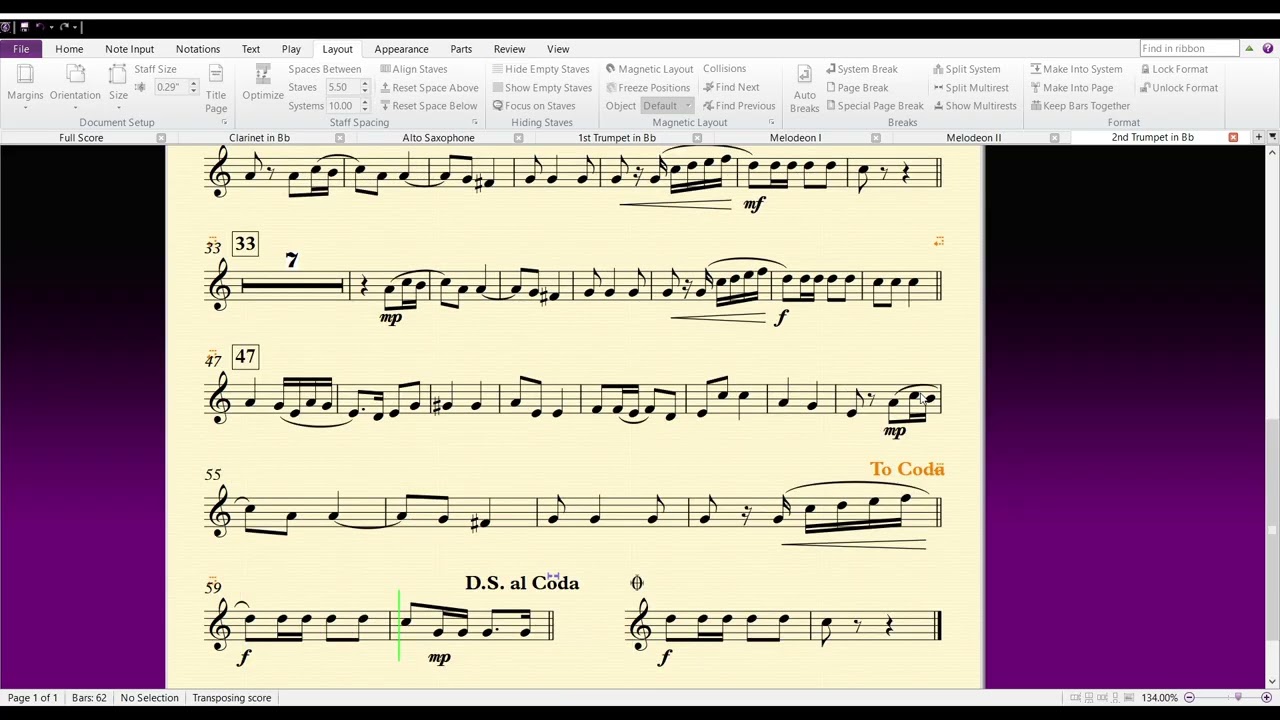
Task: Switch to the Notations ribbon tab
Action: (x=198, y=49)
